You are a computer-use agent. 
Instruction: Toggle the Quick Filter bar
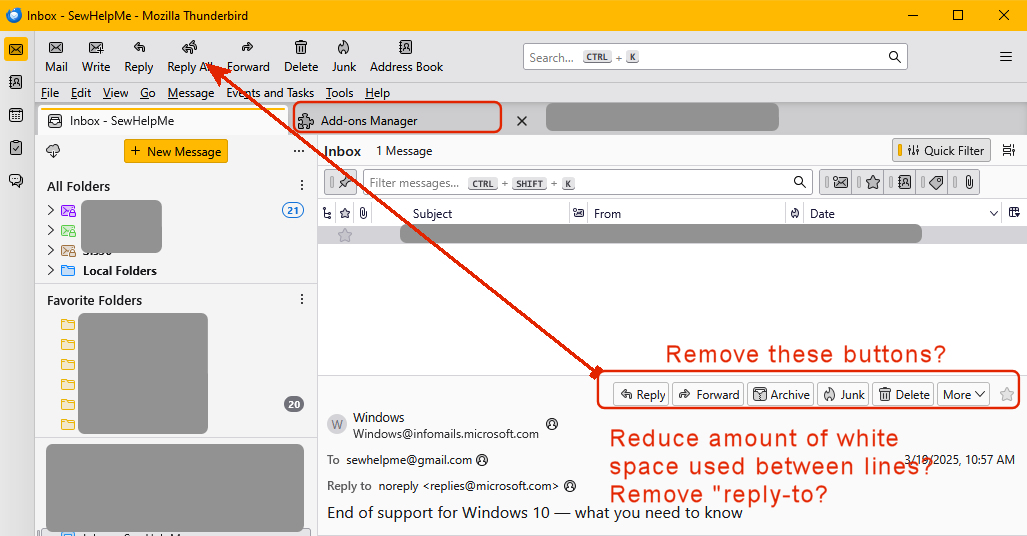(941, 151)
